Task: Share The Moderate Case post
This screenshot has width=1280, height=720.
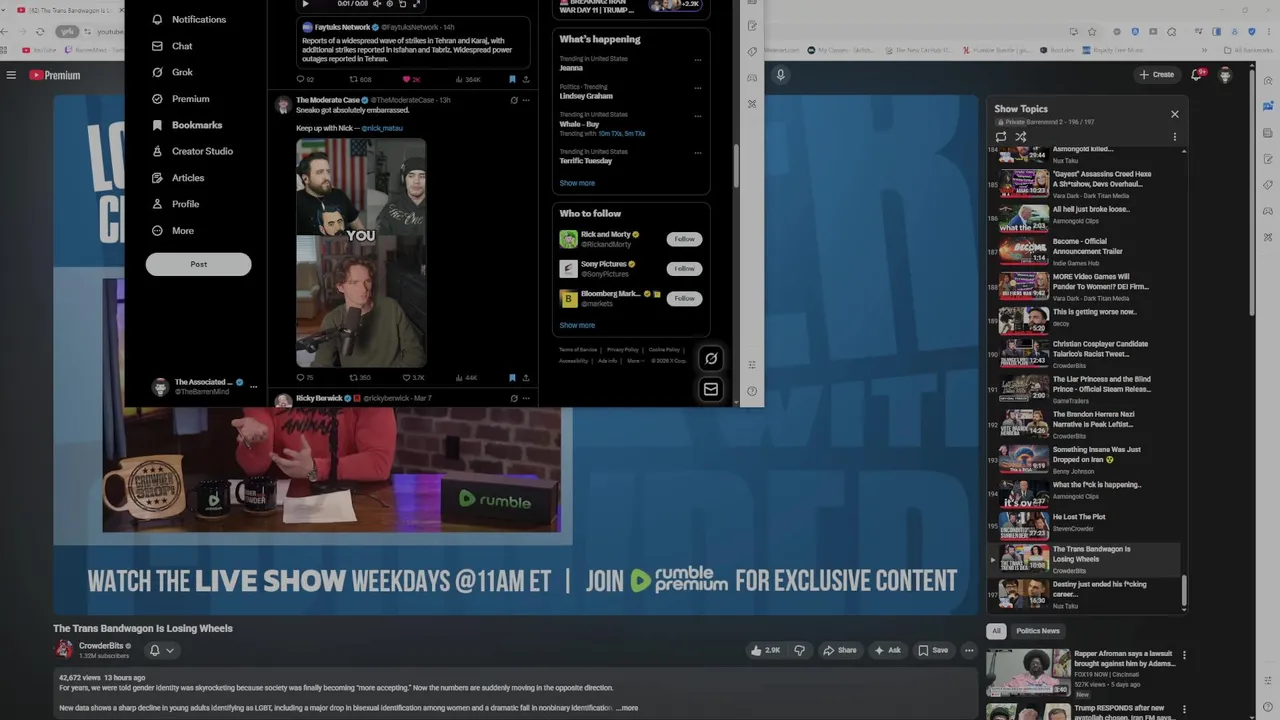Action: click(x=526, y=378)
